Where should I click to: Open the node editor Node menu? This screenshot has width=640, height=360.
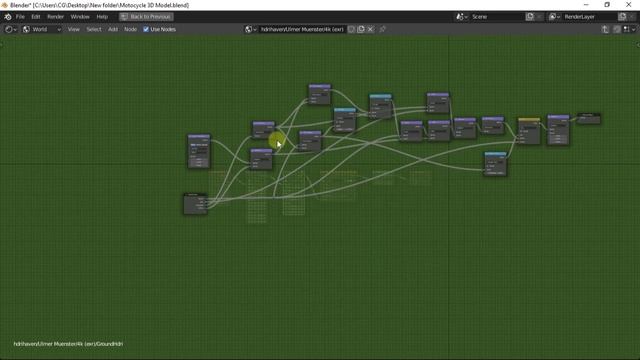[x=131, y=29]
